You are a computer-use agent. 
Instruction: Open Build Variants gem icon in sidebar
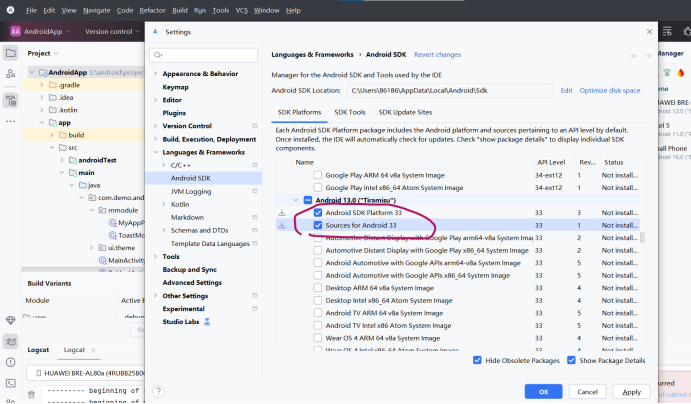pos(11,320)
